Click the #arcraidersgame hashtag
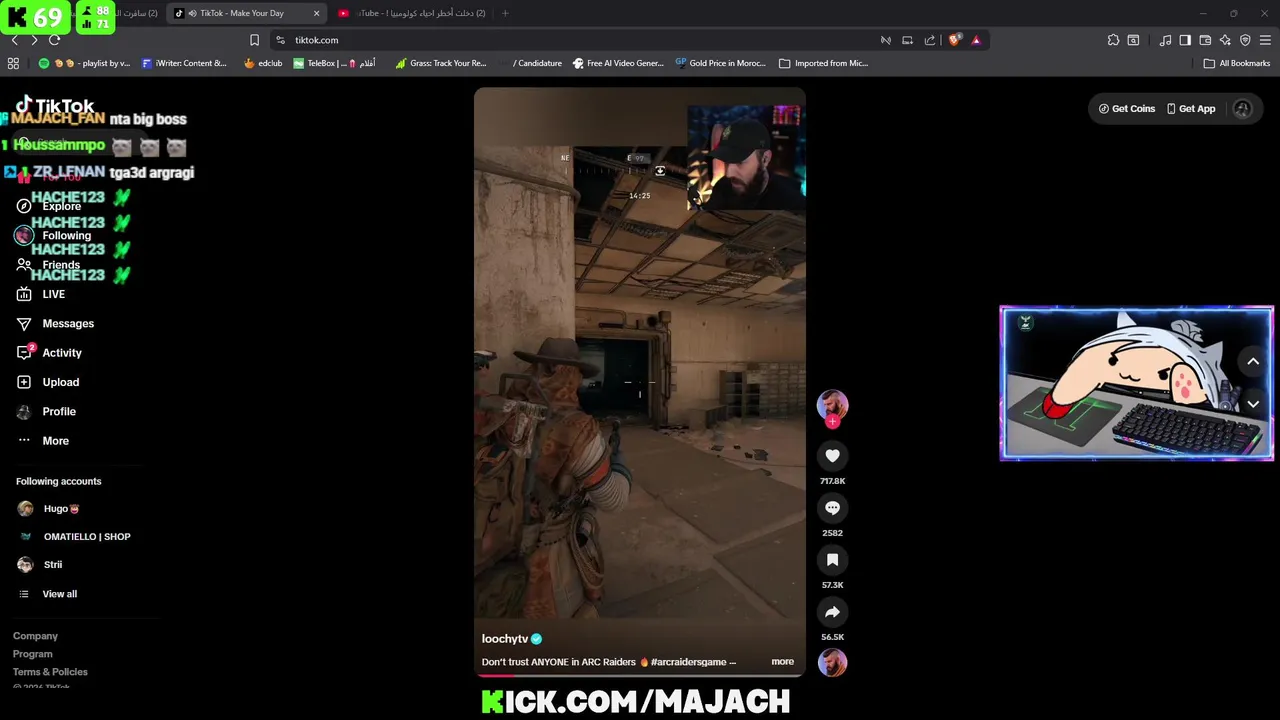 689,662
